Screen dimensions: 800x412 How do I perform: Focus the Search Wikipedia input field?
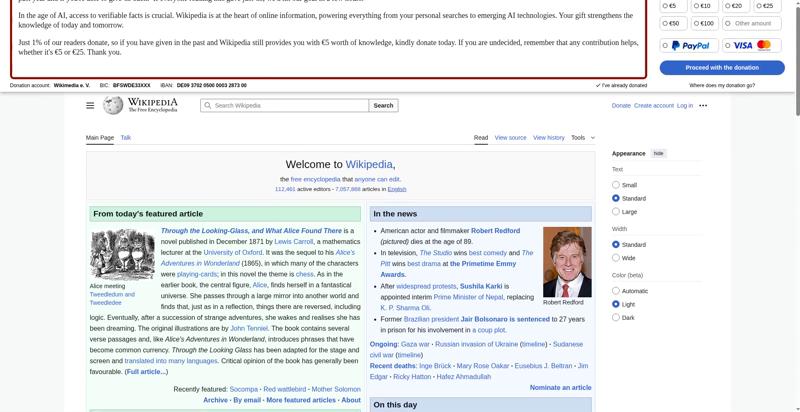pyautogui.click(x=285, y=106)
